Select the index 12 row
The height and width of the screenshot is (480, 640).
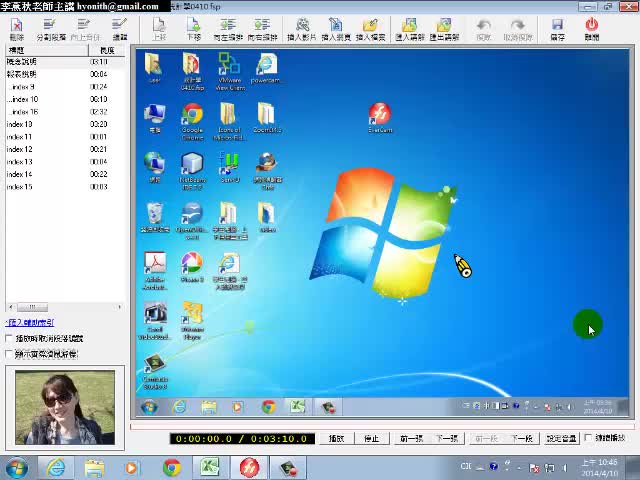click(x=65, y=149)
